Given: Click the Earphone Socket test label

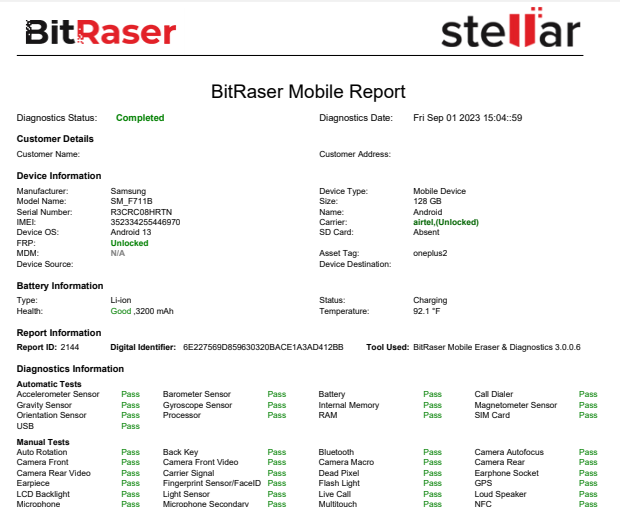Looking at the screenshot, I should coord(507,473).
